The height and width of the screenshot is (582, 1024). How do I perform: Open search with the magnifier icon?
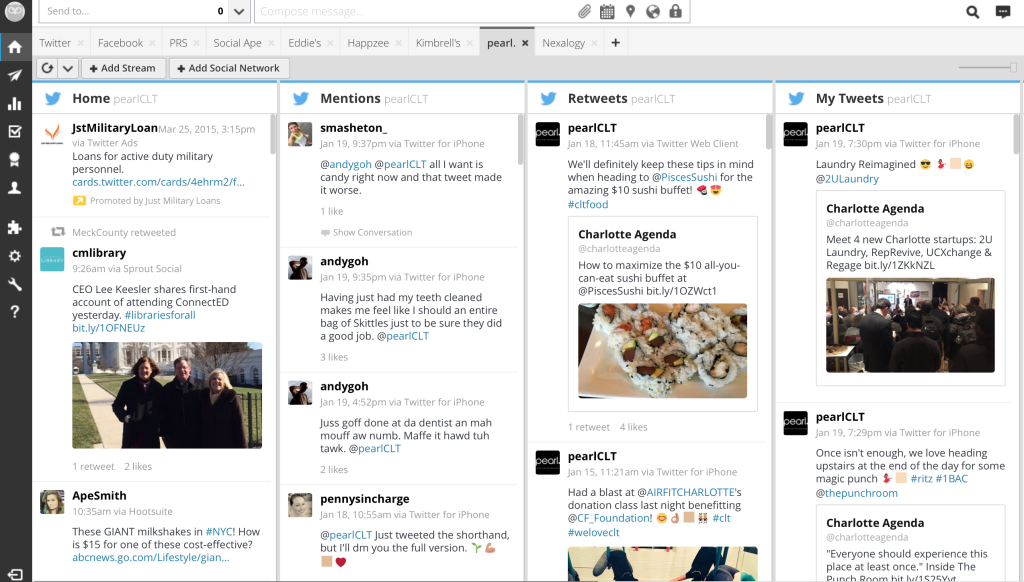tap(972, 12)
